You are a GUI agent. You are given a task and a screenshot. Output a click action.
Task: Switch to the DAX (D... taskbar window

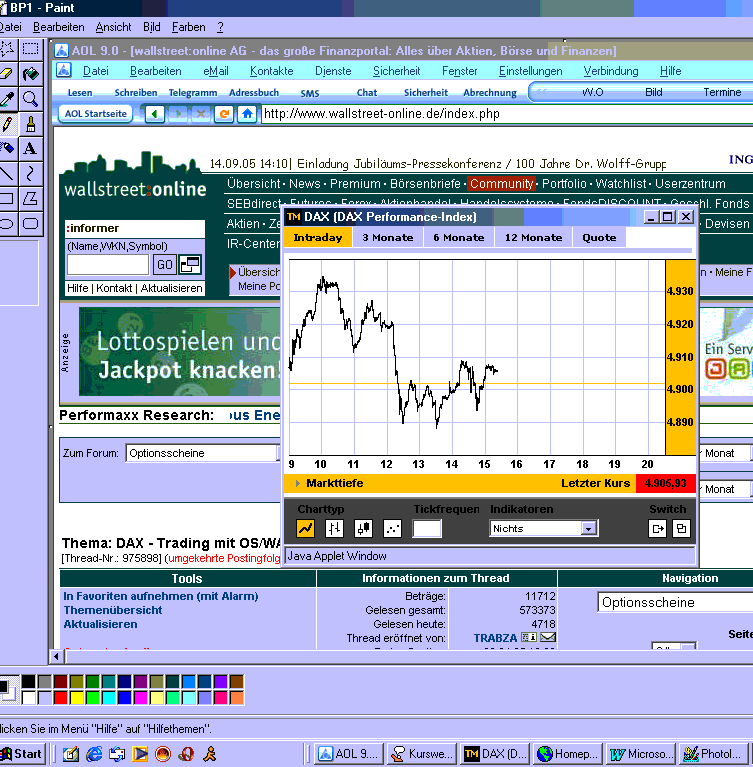pos(495,754)
